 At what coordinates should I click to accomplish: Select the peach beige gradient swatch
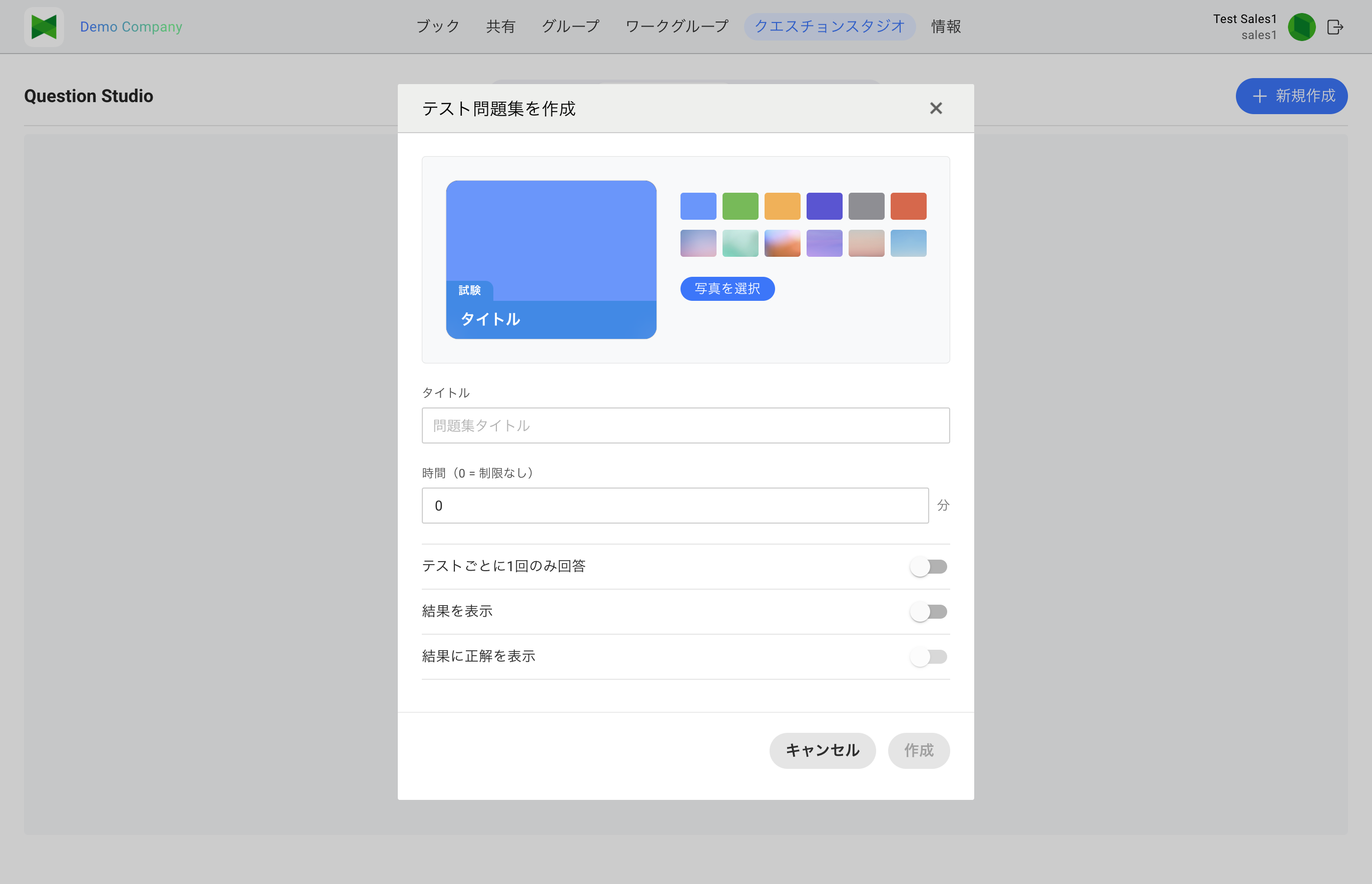coord(867,243)
